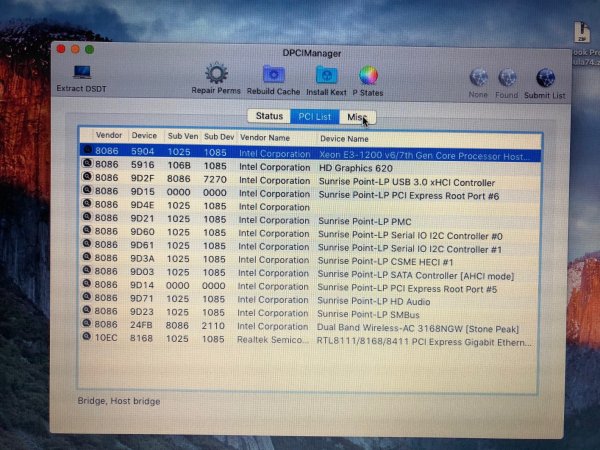
Task: Select RTL8111/8168/8411 Gigabit Ethernet entry
Action: click(424, 342)
